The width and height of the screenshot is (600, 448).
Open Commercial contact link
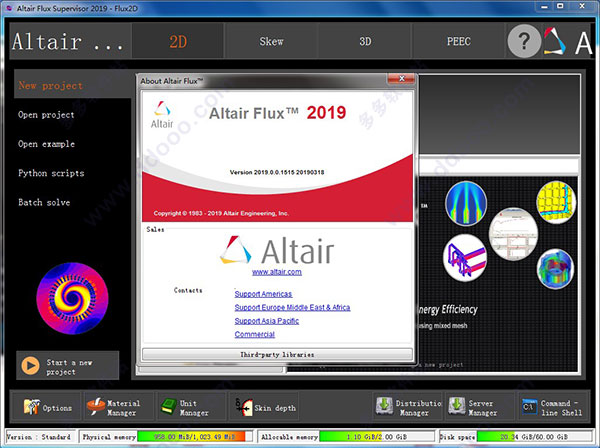click(254, 334)
